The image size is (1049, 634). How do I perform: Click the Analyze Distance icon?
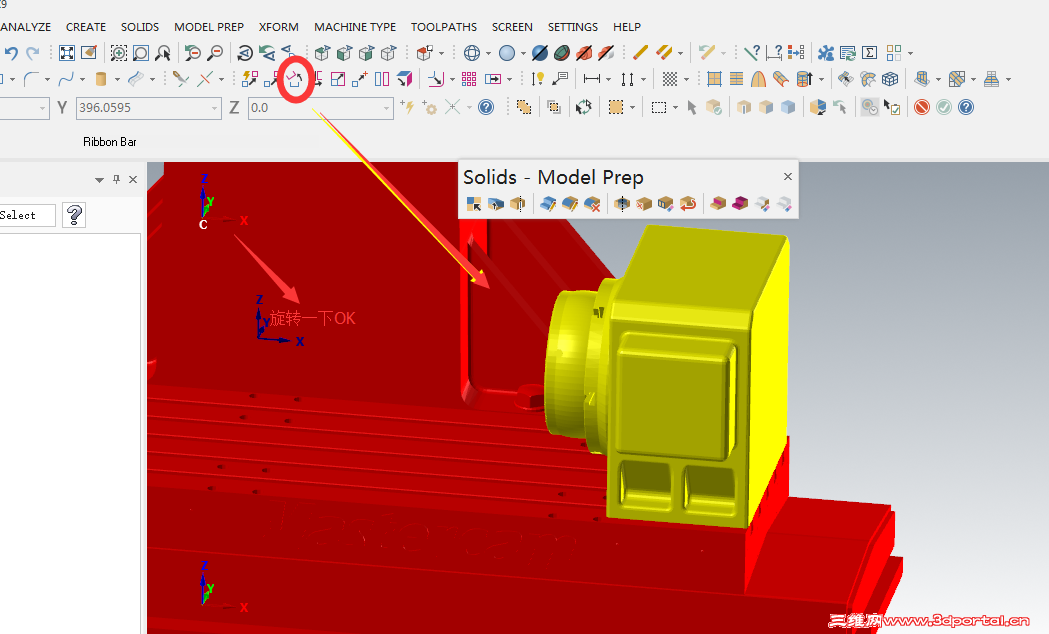774,53
